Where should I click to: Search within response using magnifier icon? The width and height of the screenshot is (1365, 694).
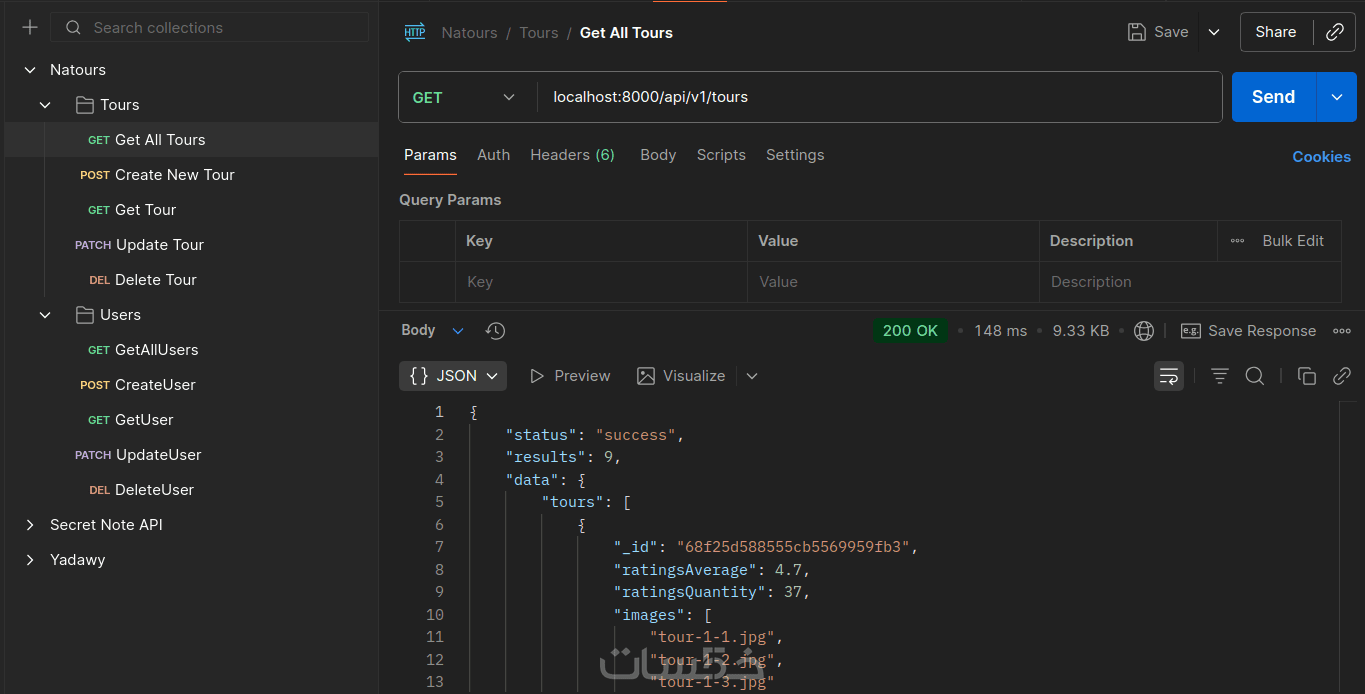(1255, 376)
